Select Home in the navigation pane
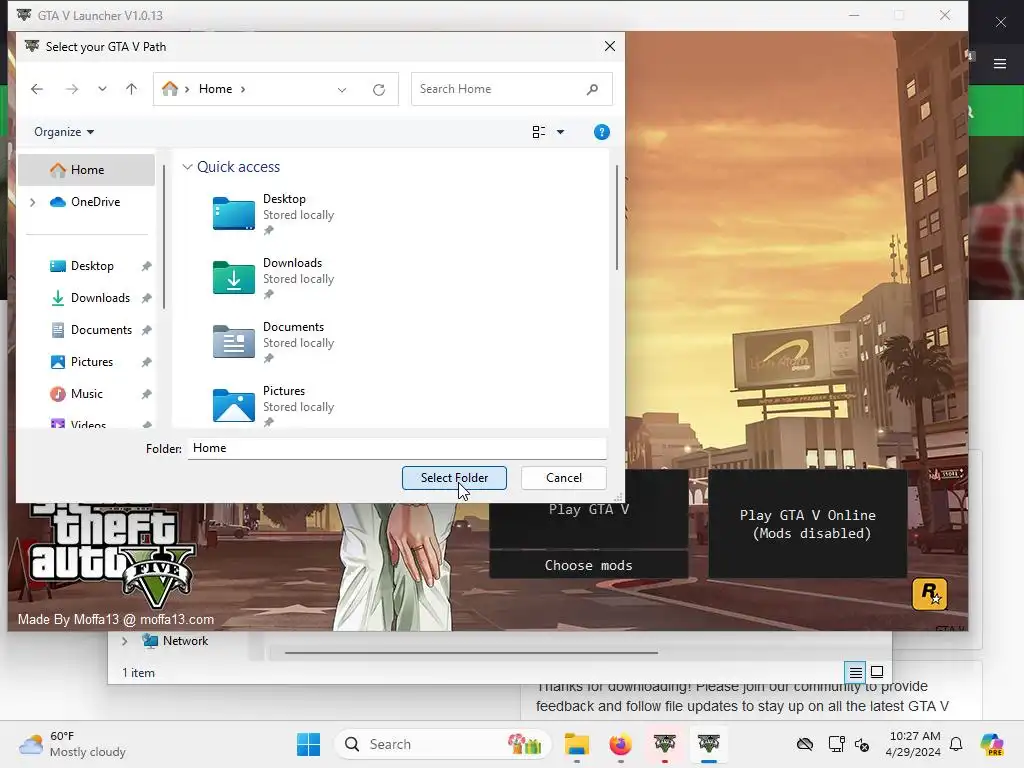The height and width of the screenshot is (768, 1024). tap(86, 170)
